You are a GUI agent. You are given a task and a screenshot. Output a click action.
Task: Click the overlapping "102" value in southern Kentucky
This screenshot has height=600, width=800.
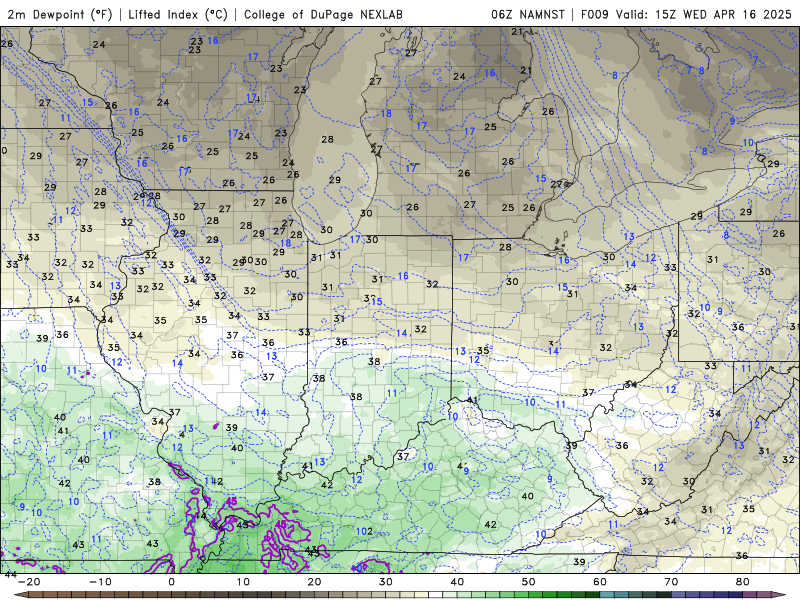[364, 532]
